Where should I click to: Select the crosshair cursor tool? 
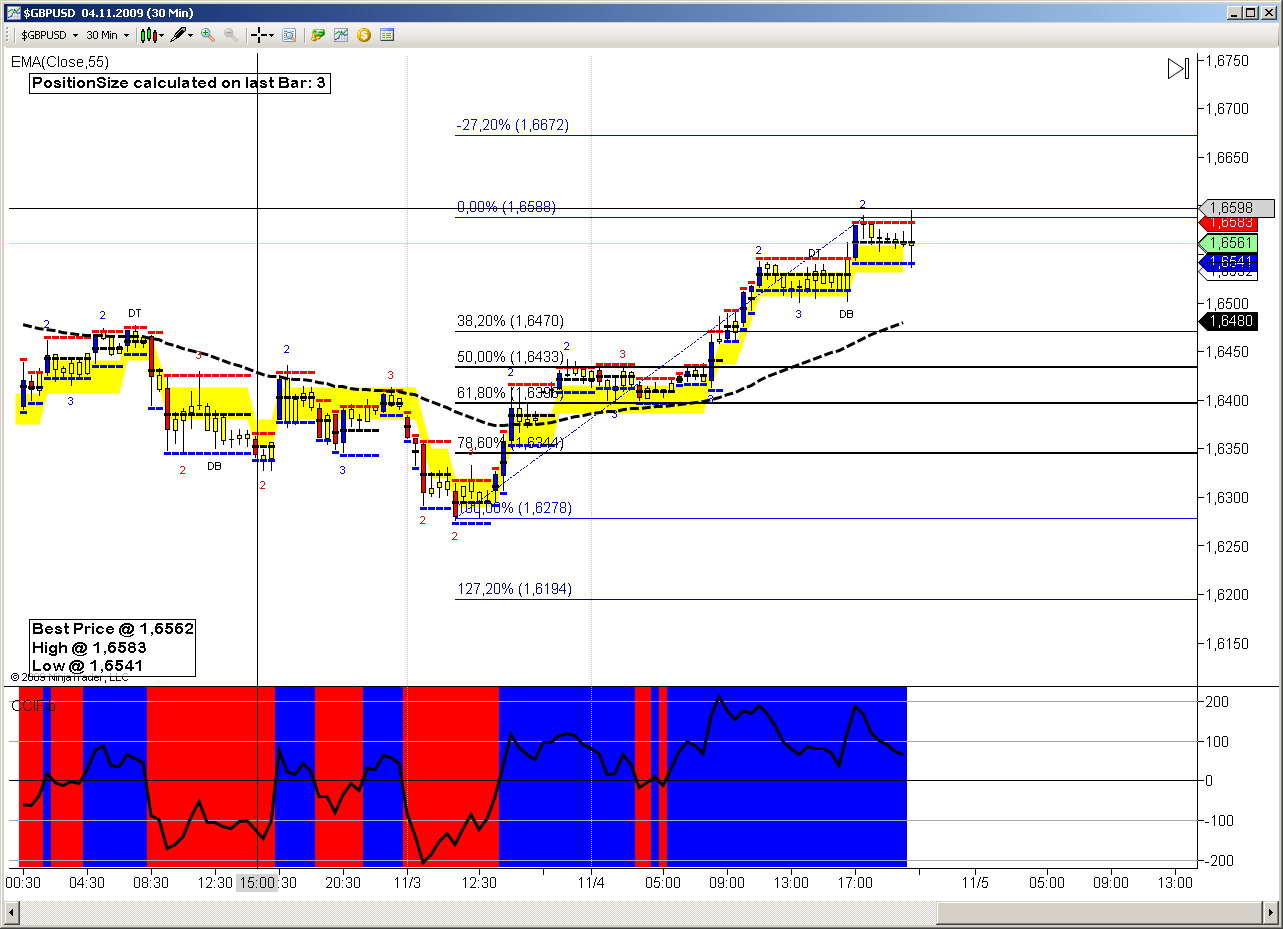[x=259, y=35]
